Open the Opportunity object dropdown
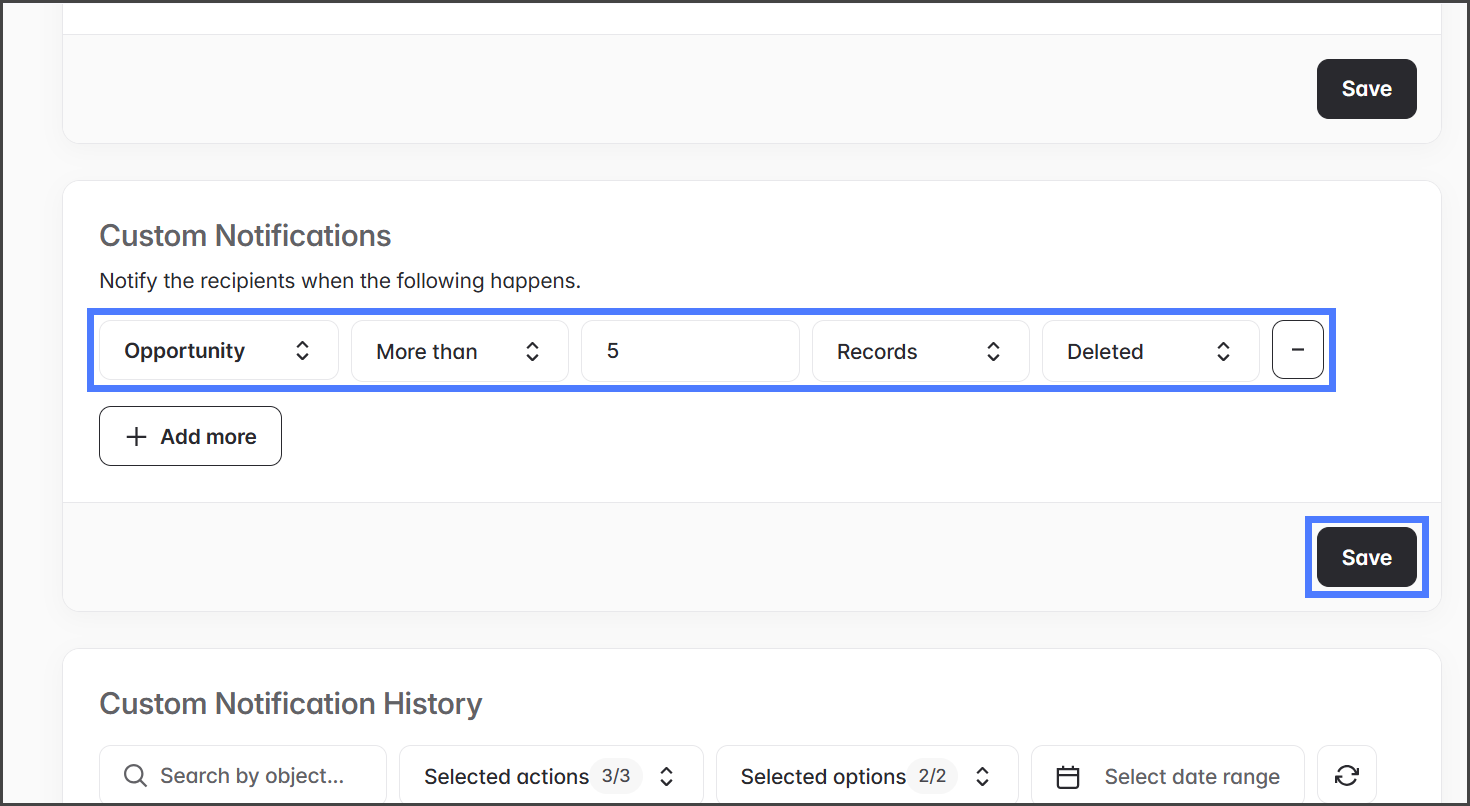Viewport: 1470px width, 806px height. pos(218,351)
